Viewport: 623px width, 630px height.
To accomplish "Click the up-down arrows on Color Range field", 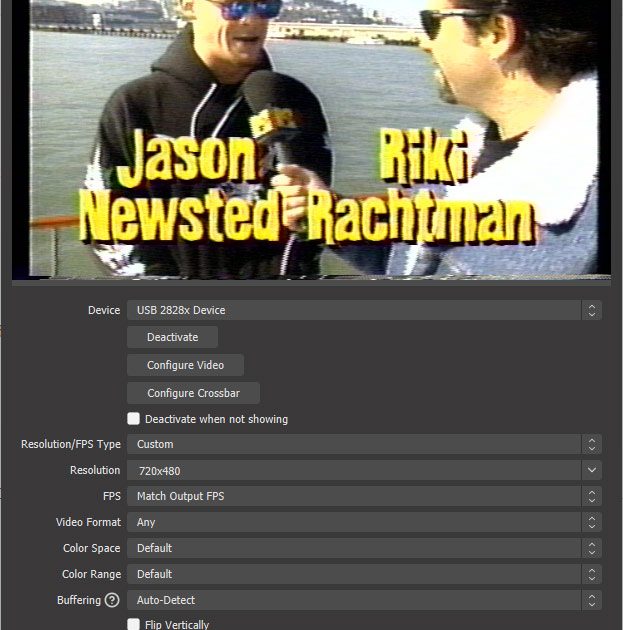I will [591, 574].
